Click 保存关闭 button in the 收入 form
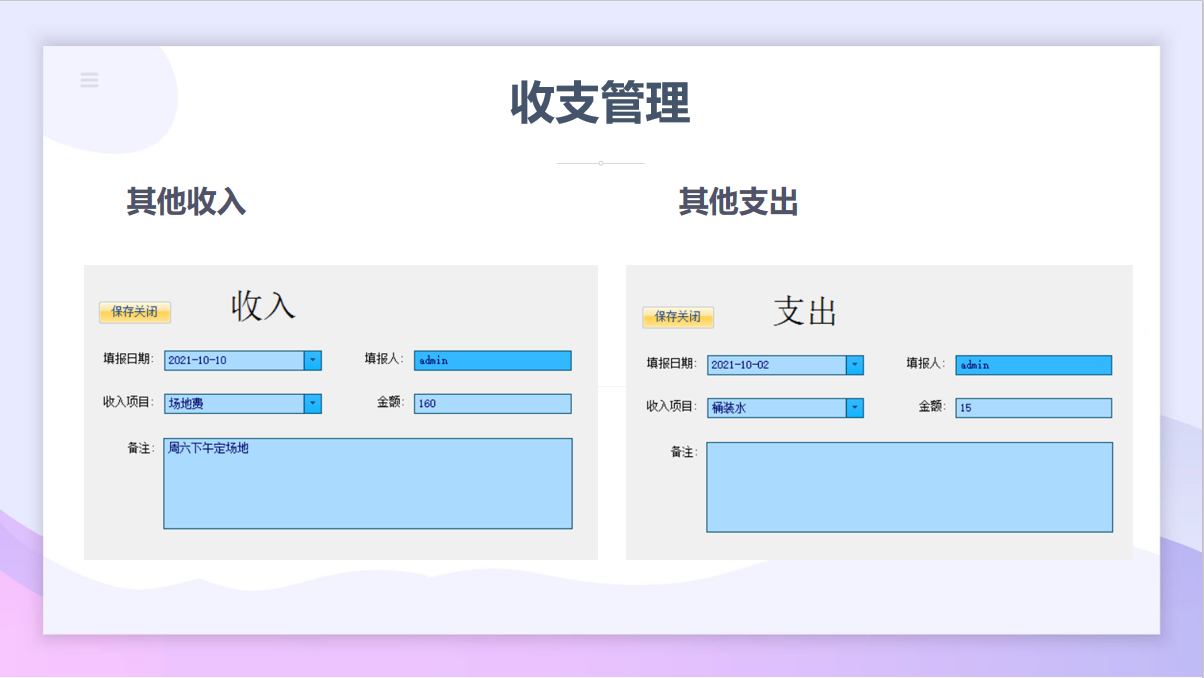The width and height of the screenshot is (1204, 678). point(135,312)
